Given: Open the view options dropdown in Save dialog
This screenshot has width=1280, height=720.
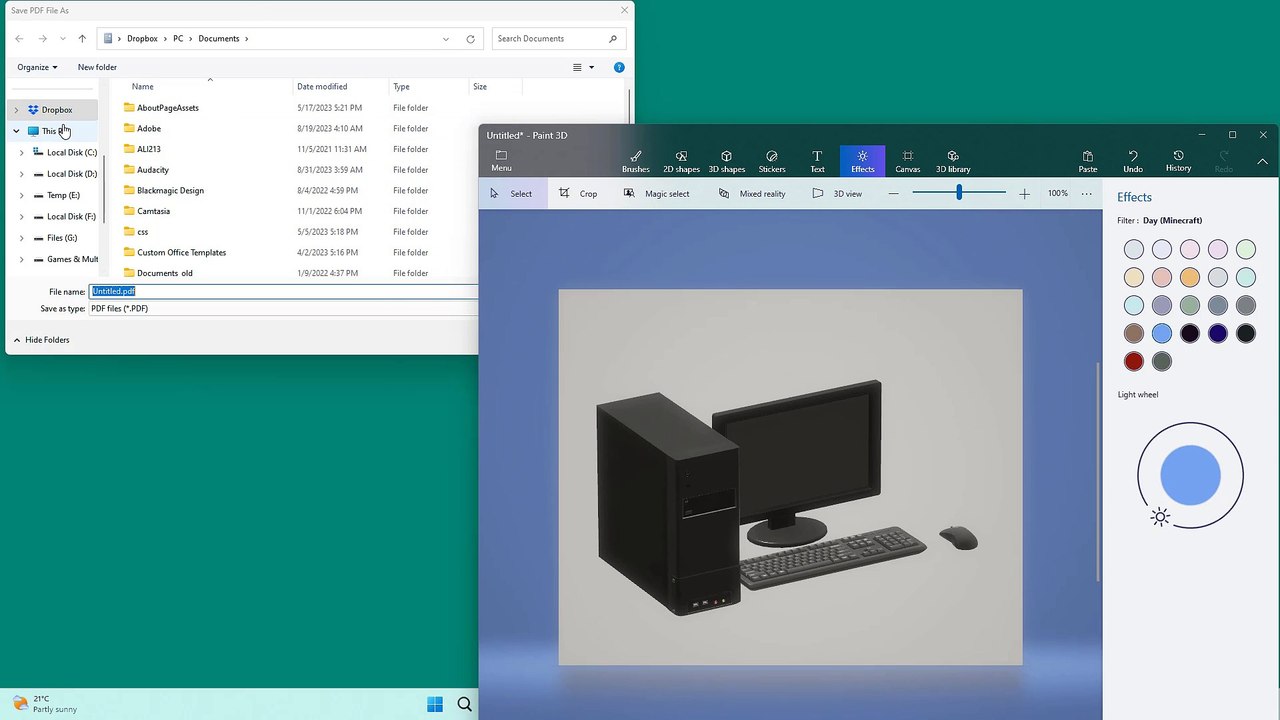Looking at the screenshot, I should [x=591, y=67].
